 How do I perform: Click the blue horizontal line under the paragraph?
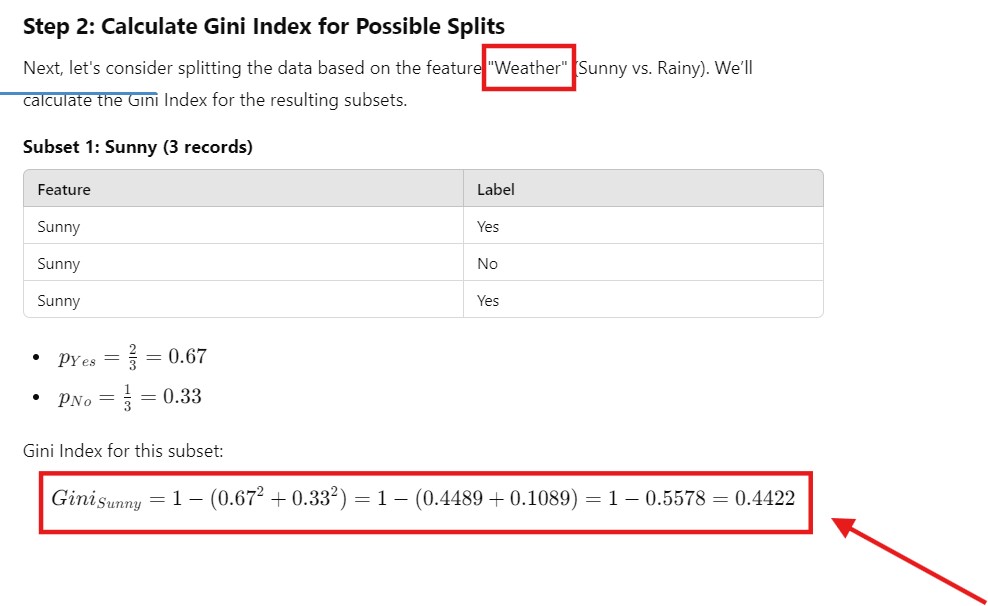click(78, 92)
